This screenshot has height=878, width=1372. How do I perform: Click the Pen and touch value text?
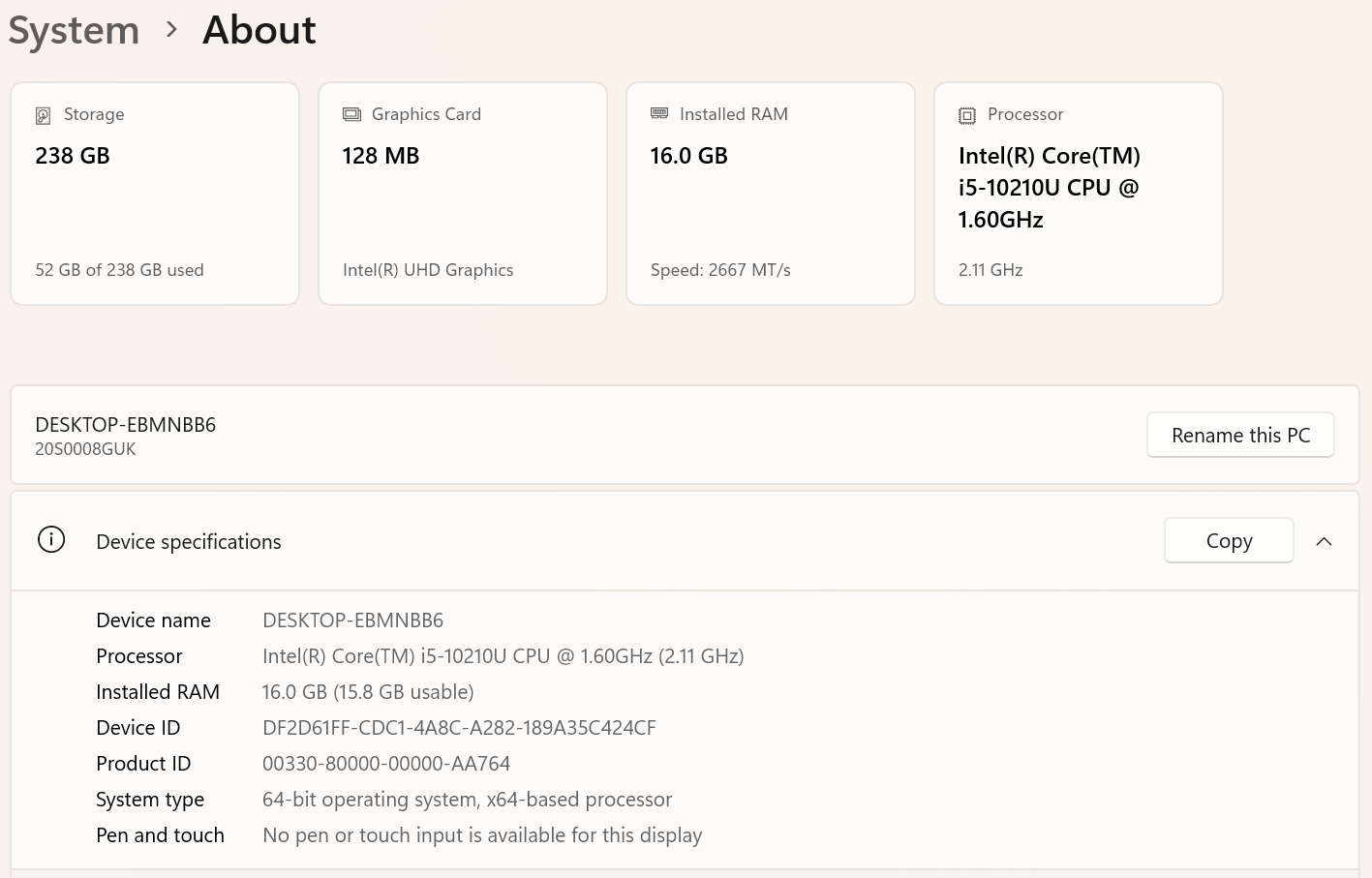482,835
